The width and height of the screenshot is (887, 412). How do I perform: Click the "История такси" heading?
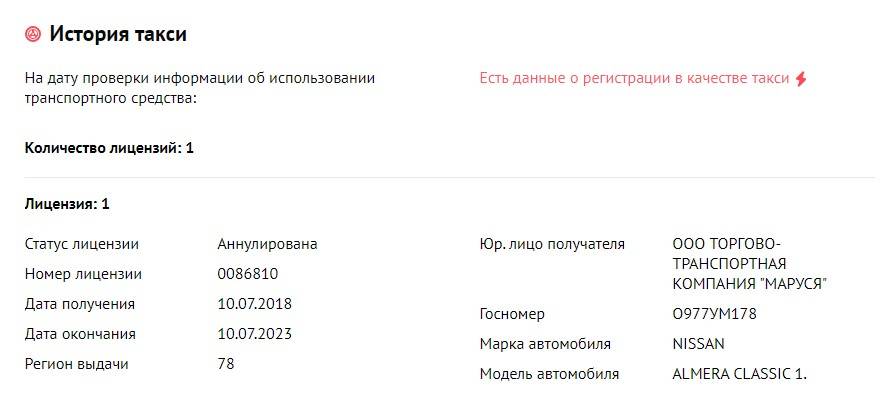[x=118, y=35]
